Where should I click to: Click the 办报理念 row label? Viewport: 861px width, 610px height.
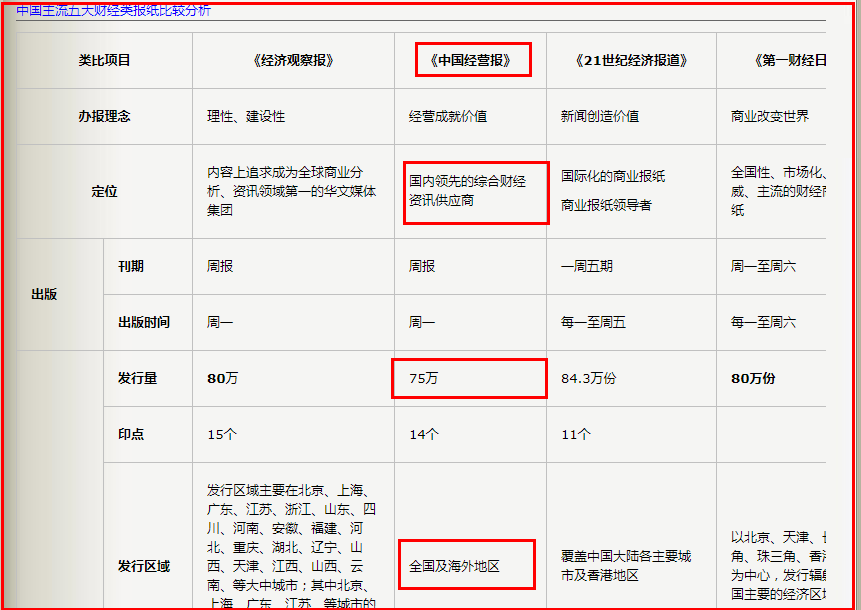[x=104, y=116]
